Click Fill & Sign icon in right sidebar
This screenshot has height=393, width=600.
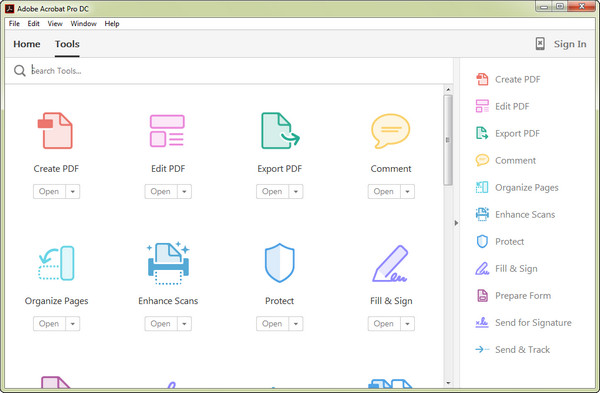[482, 269]
